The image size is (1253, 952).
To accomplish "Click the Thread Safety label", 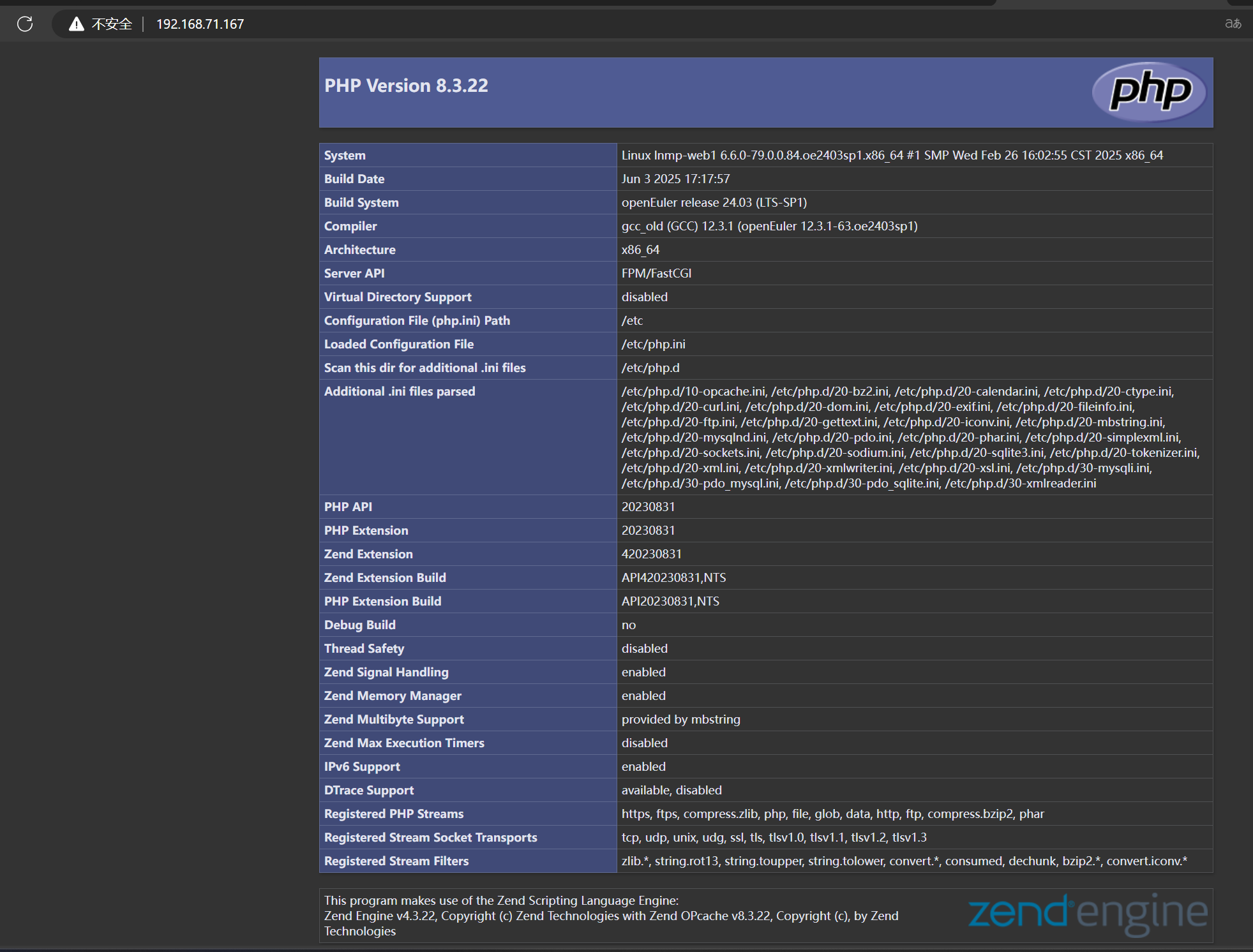I will click(364, 648).
